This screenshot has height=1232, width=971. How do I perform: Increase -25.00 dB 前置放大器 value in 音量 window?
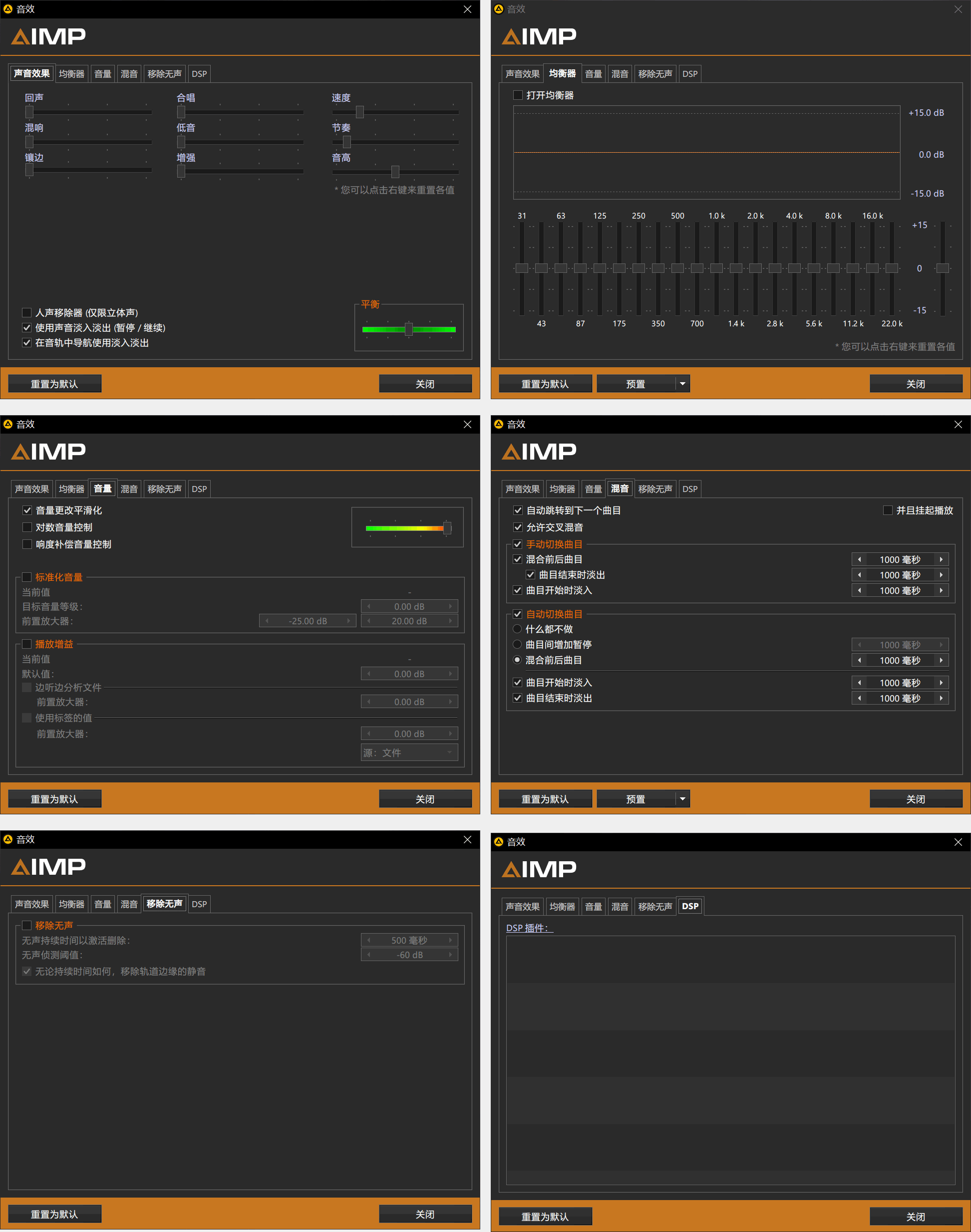[349, 621]
